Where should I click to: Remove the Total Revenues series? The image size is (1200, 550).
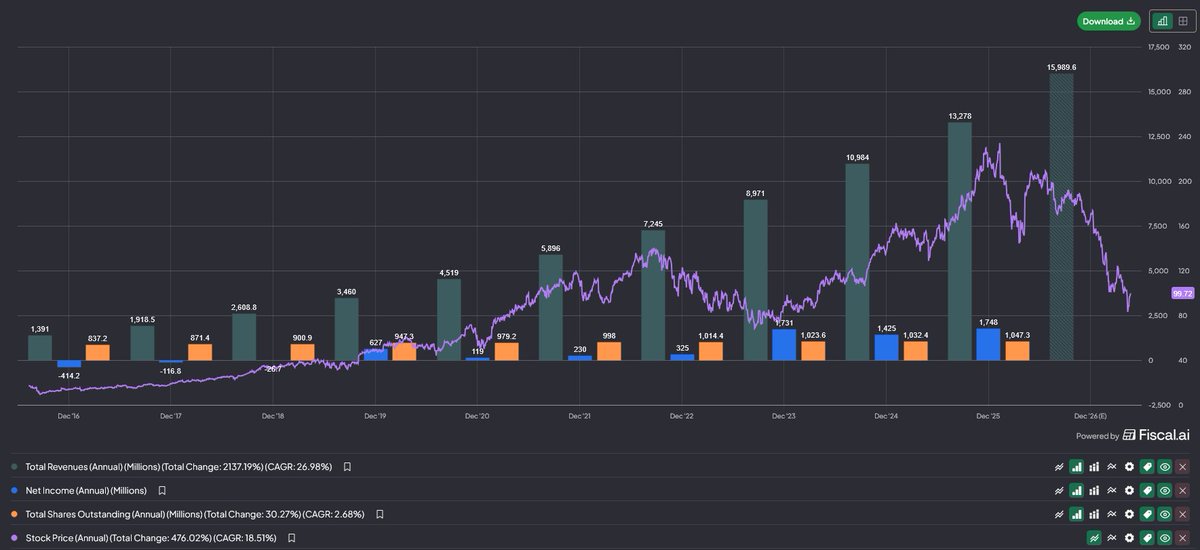point(1183,467)
